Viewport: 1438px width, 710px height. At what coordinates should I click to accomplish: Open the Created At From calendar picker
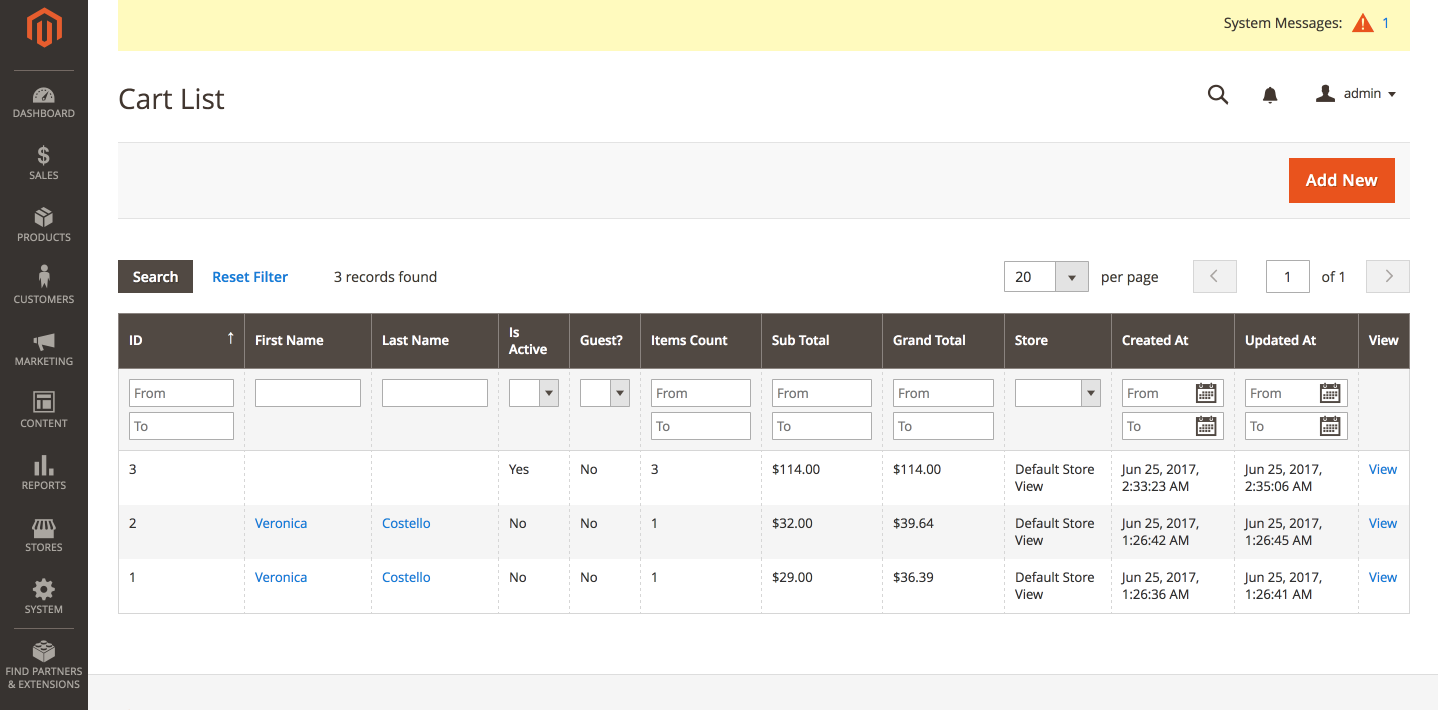pyautogui.click(x=1207, y=393)
